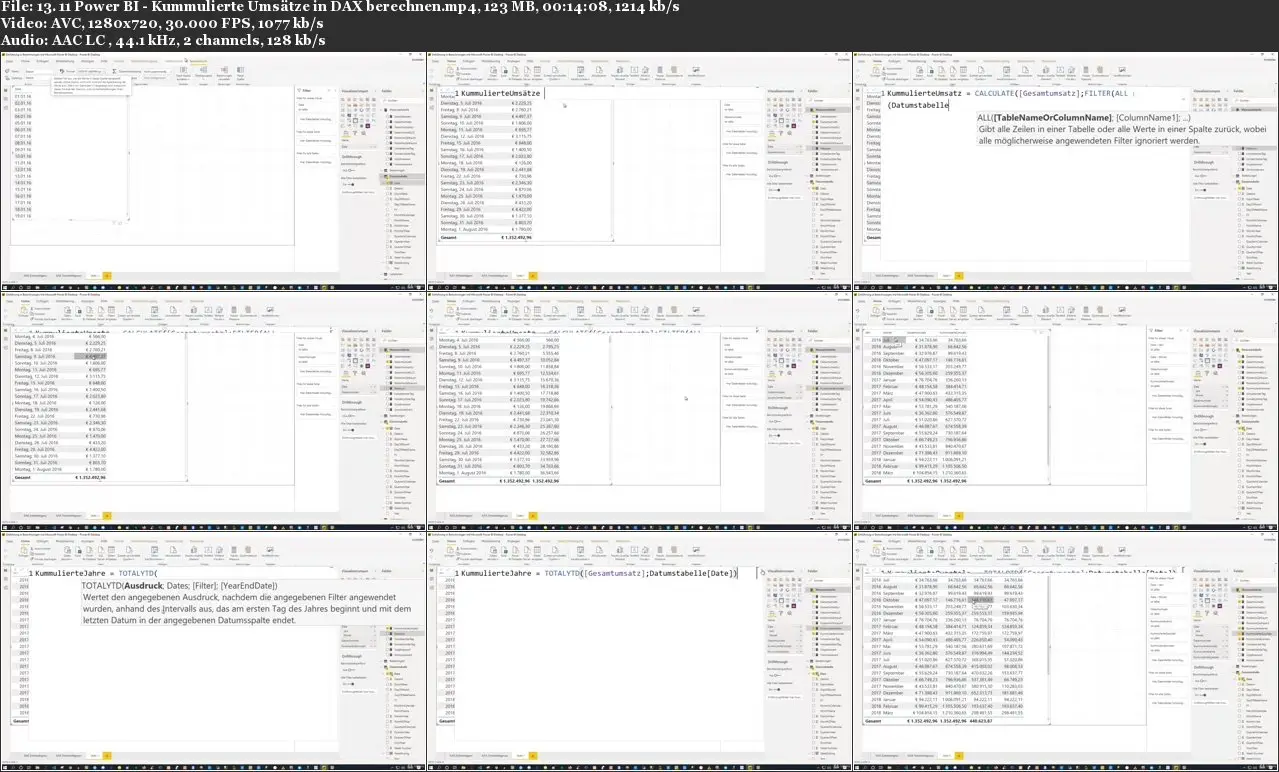The image size is (1279, 772).
Task: Click the formula ending with "Datumstabelle[Date])"
Action: tap(597, 573)
